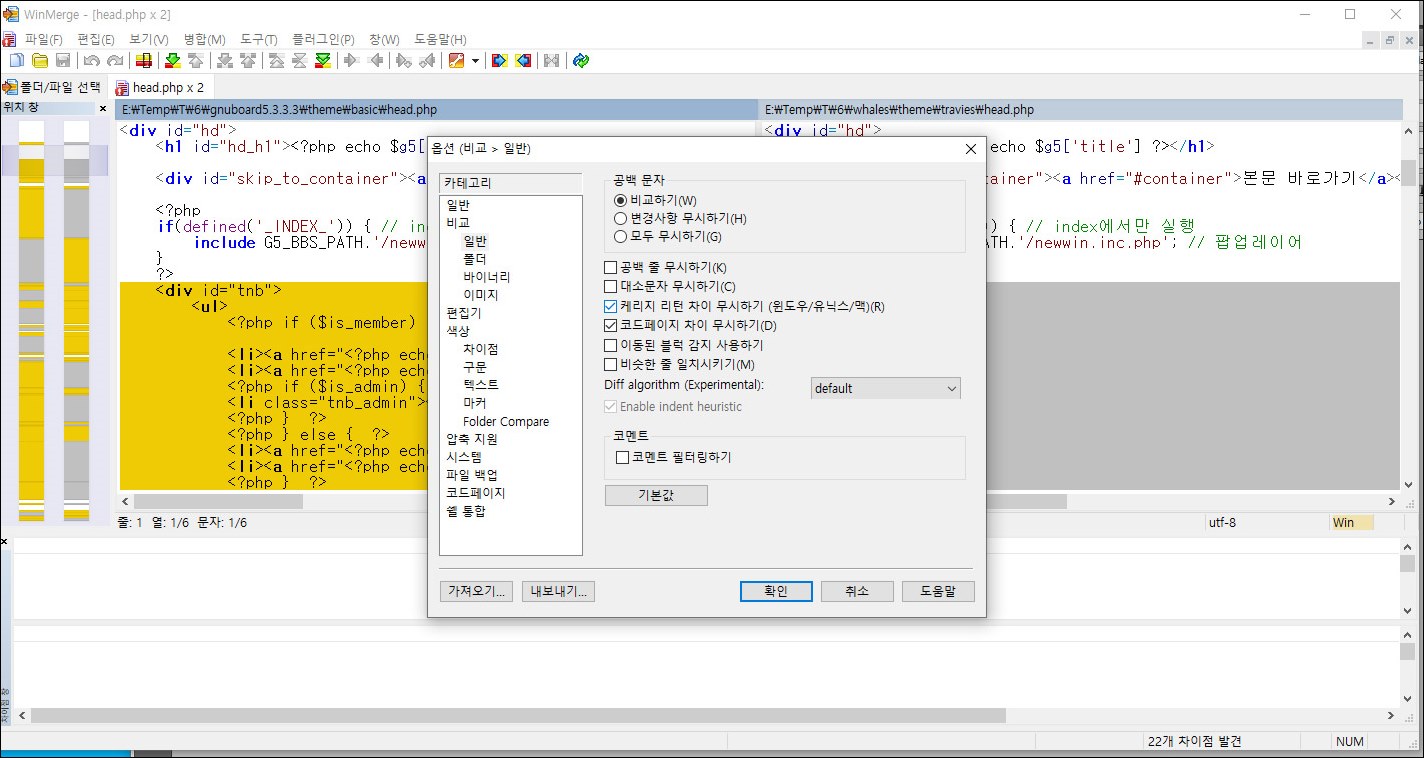Screen dimensions: 1424x758
Task: Click the Undo toolbar icon
Action: click(90, 60)
